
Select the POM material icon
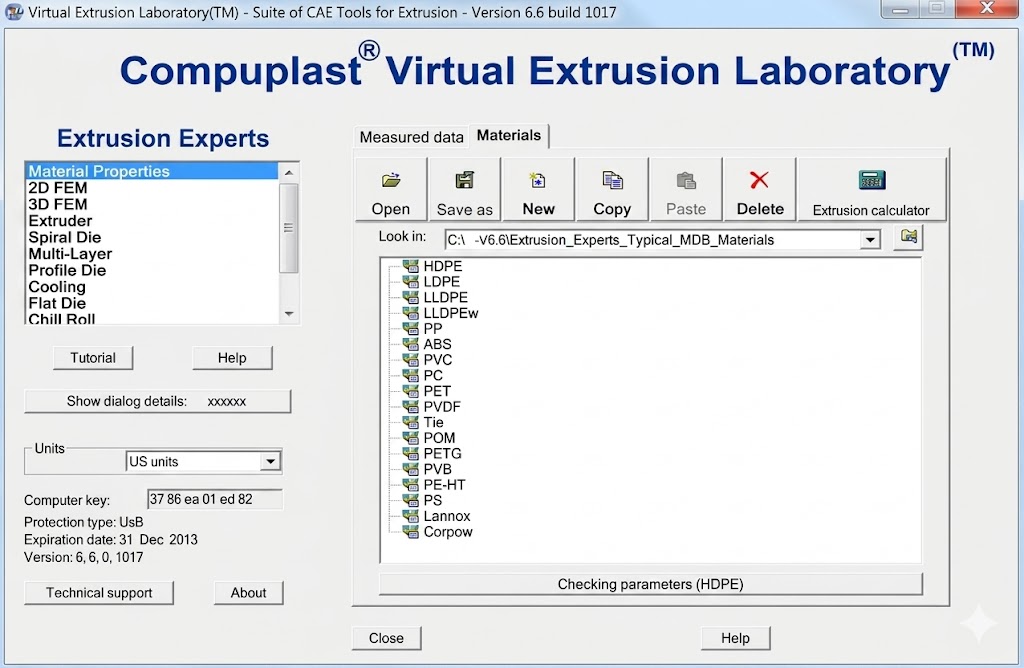(411, 438)
